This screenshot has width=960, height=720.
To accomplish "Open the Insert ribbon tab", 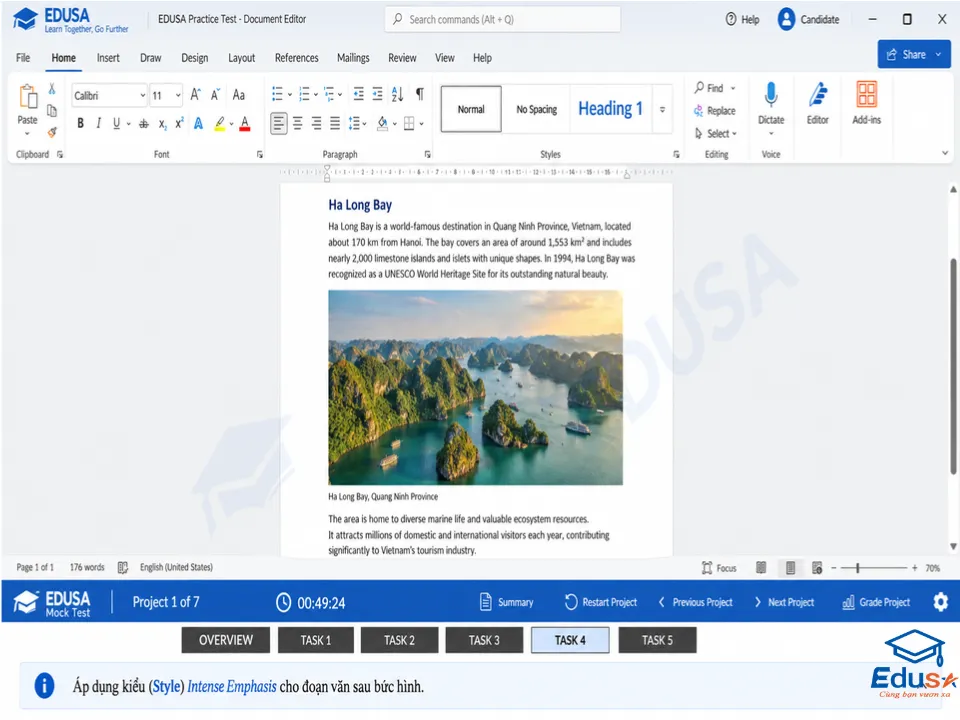I will pos(108,58).
